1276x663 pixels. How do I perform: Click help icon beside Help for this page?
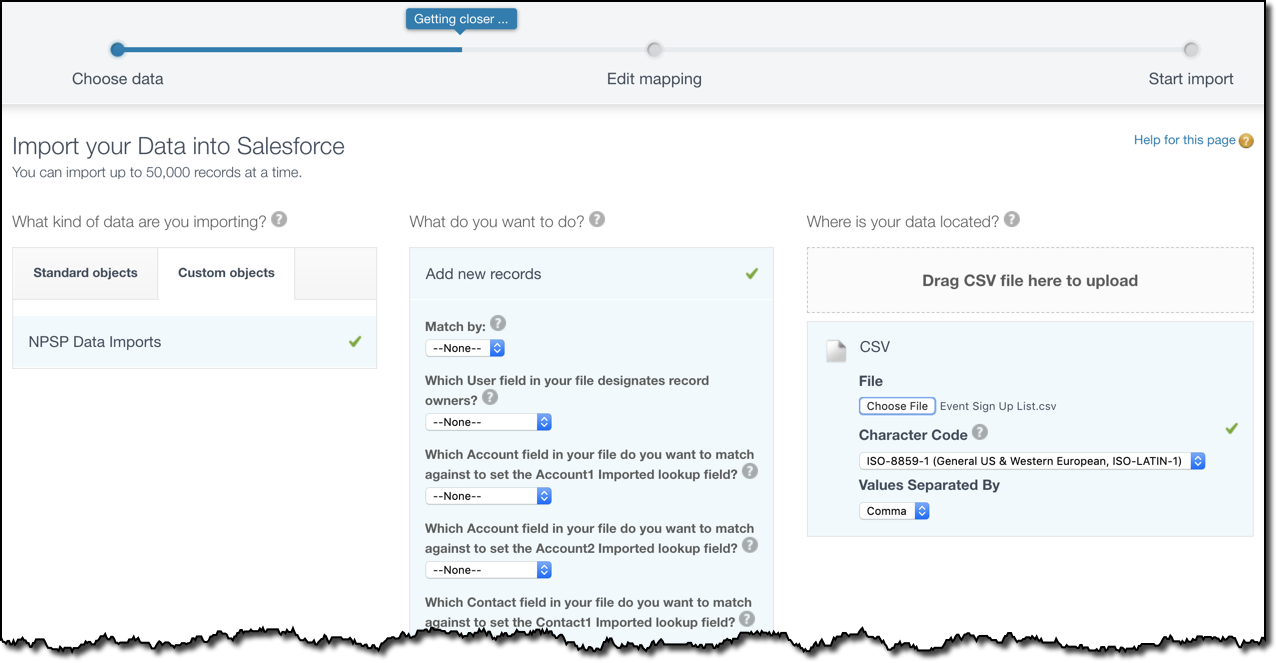[1246, 141]
